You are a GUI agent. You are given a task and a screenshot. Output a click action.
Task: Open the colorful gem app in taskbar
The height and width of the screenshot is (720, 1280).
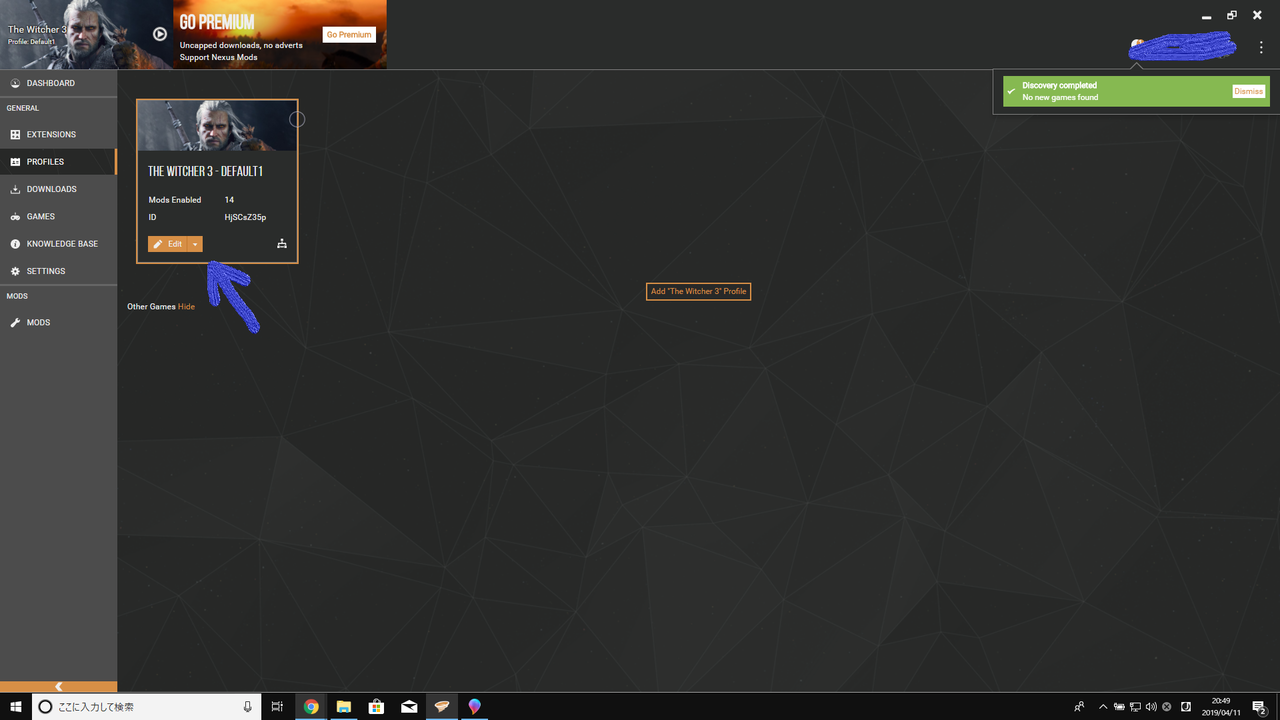pyautogui.click(x=474, y=706)
